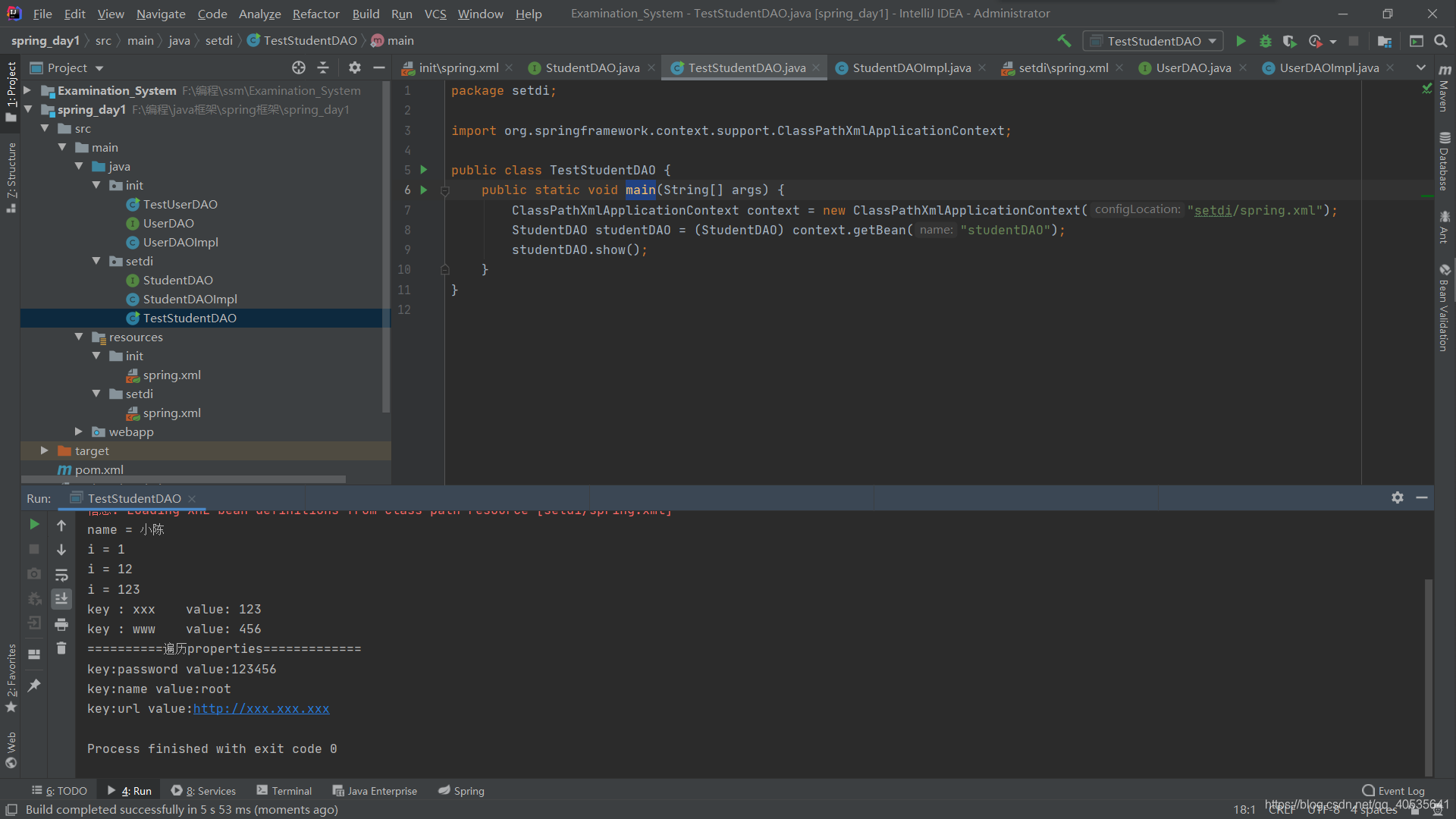Switch to StudentDAOImpl.java editor tab
Screen dimensions: 1456x819
[911, 67]
